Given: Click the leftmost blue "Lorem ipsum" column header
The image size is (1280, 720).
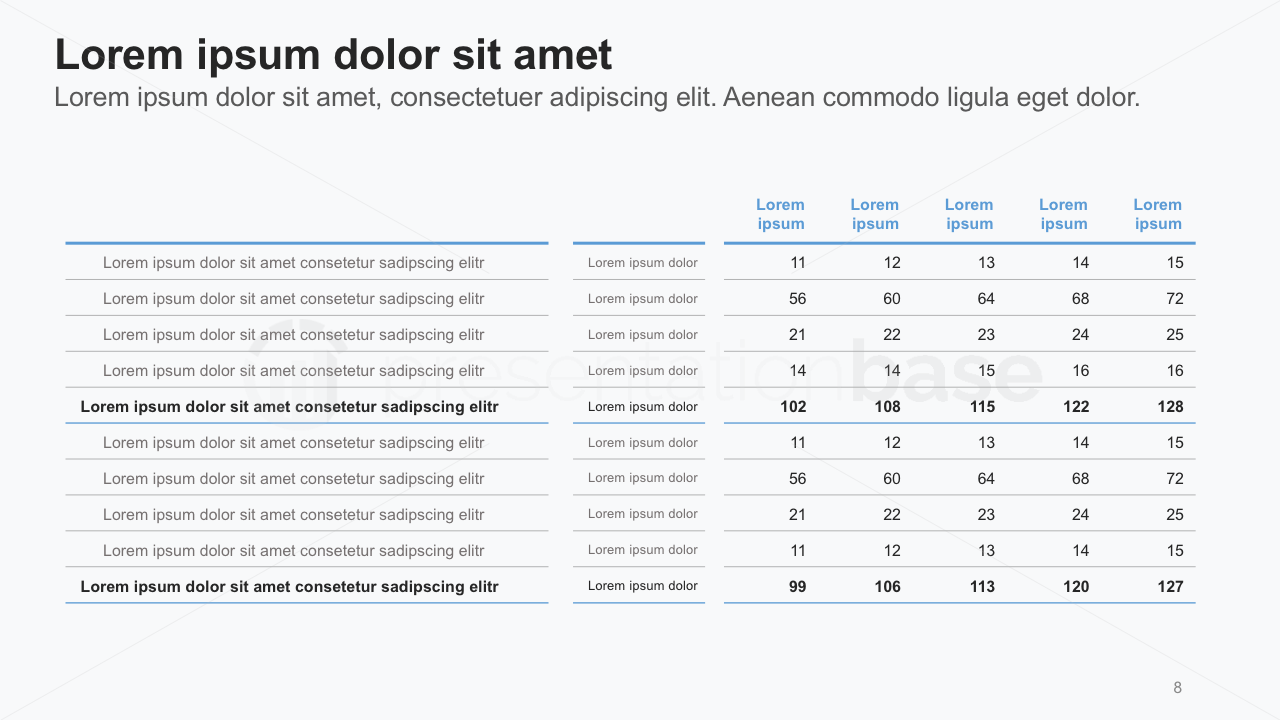Looking at the screenshot, I should (780, 214).
